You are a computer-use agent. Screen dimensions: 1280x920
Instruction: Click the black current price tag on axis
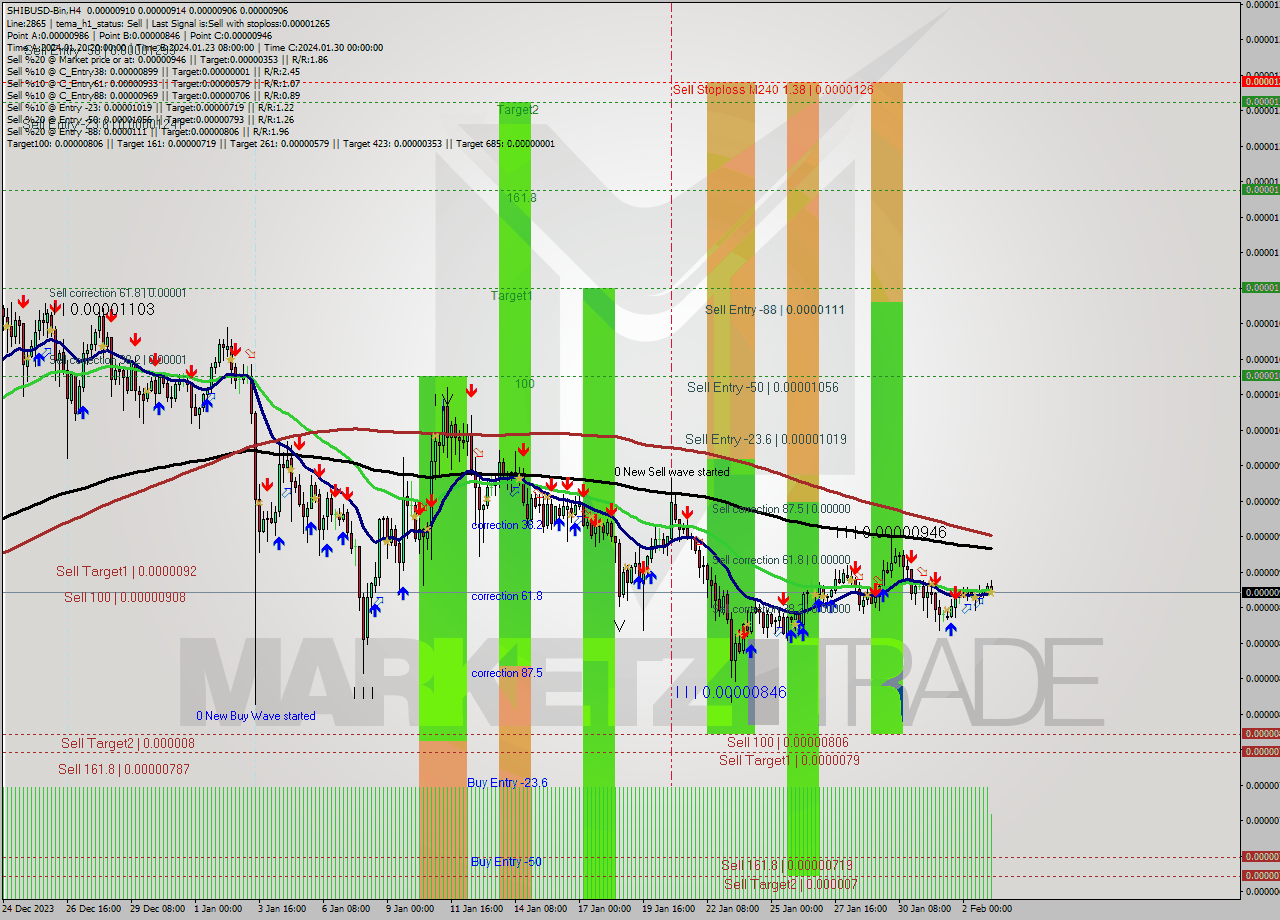click(x=1260, y=593)
